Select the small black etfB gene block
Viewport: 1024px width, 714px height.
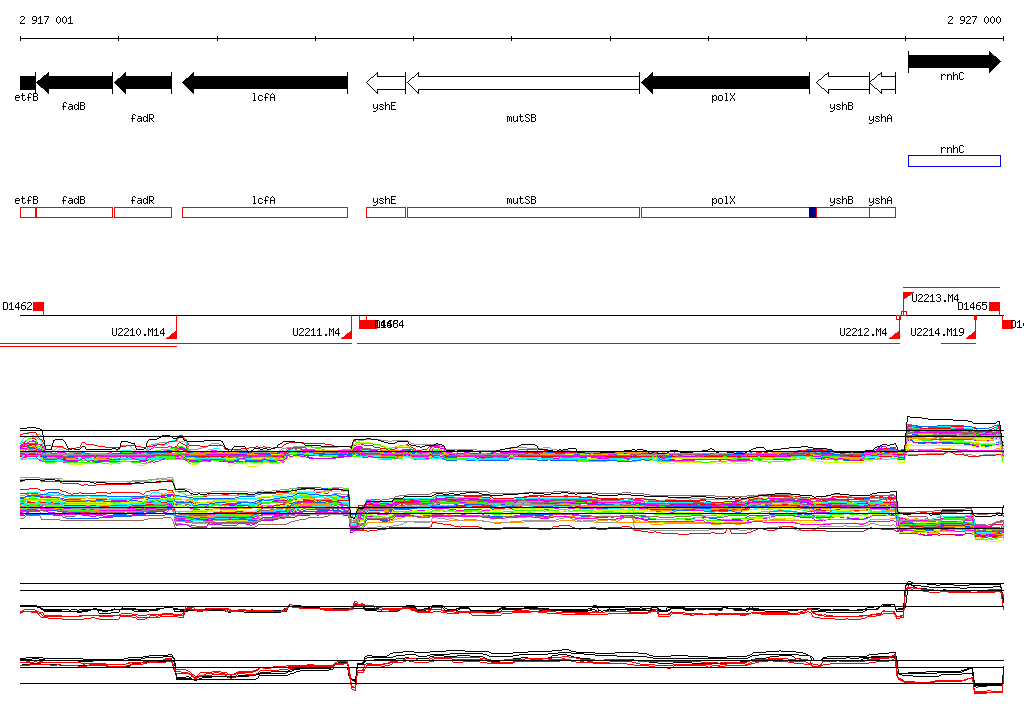[x=27, y=83]
